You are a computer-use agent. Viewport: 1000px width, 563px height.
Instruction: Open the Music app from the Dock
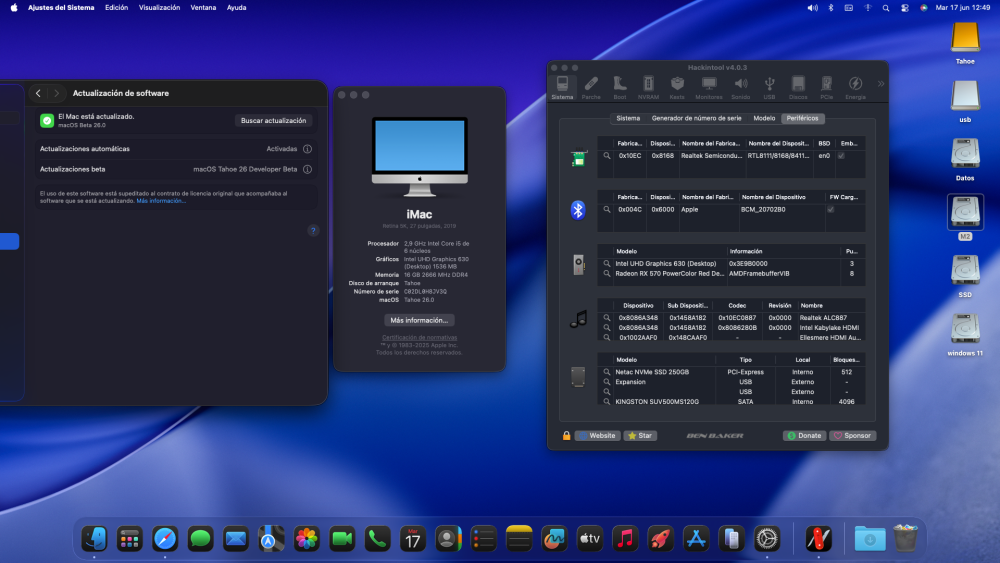625,539
